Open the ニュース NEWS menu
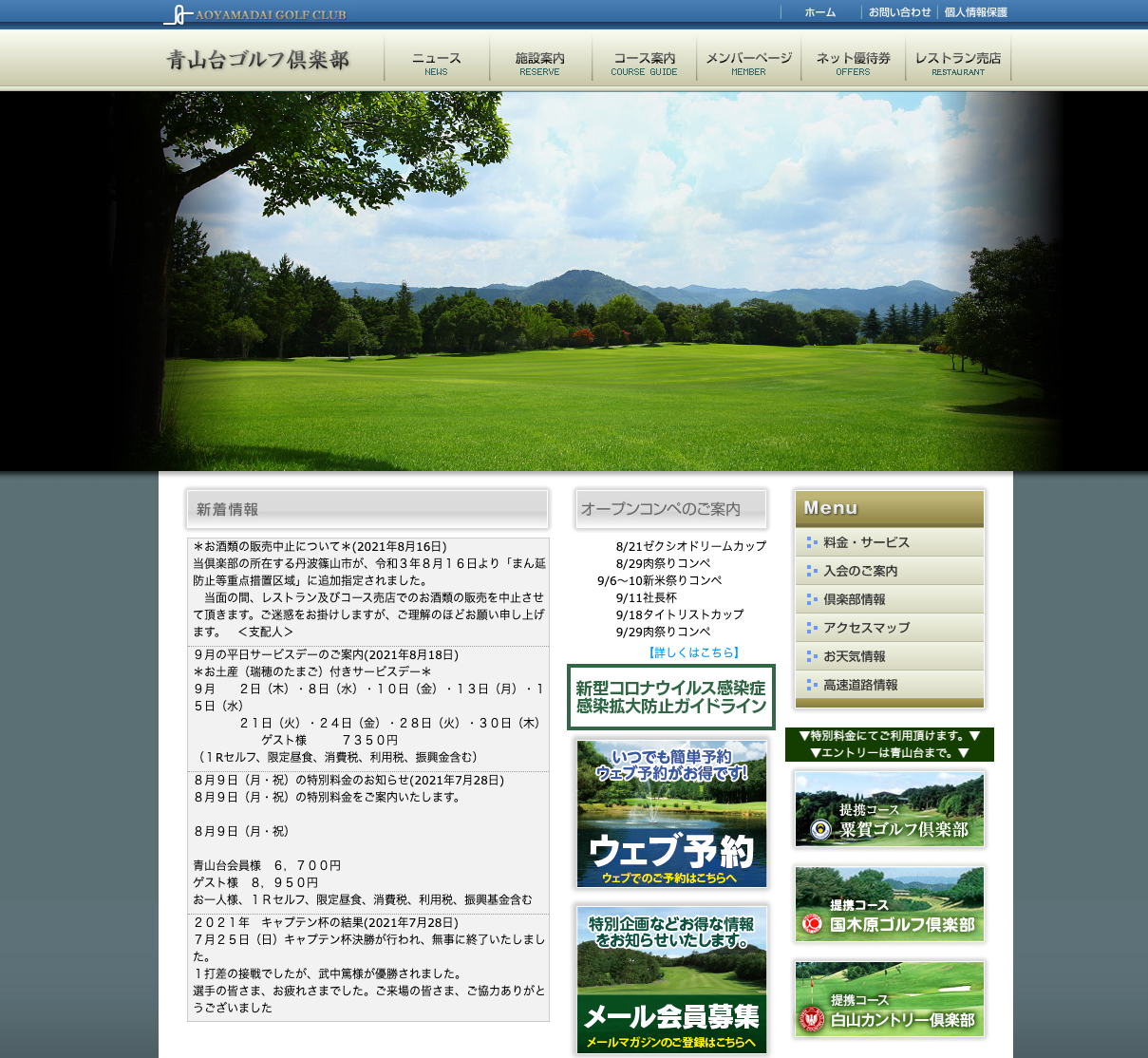Image resolution: width=1148 pixels, height=1058 pixels. (436, 63)
